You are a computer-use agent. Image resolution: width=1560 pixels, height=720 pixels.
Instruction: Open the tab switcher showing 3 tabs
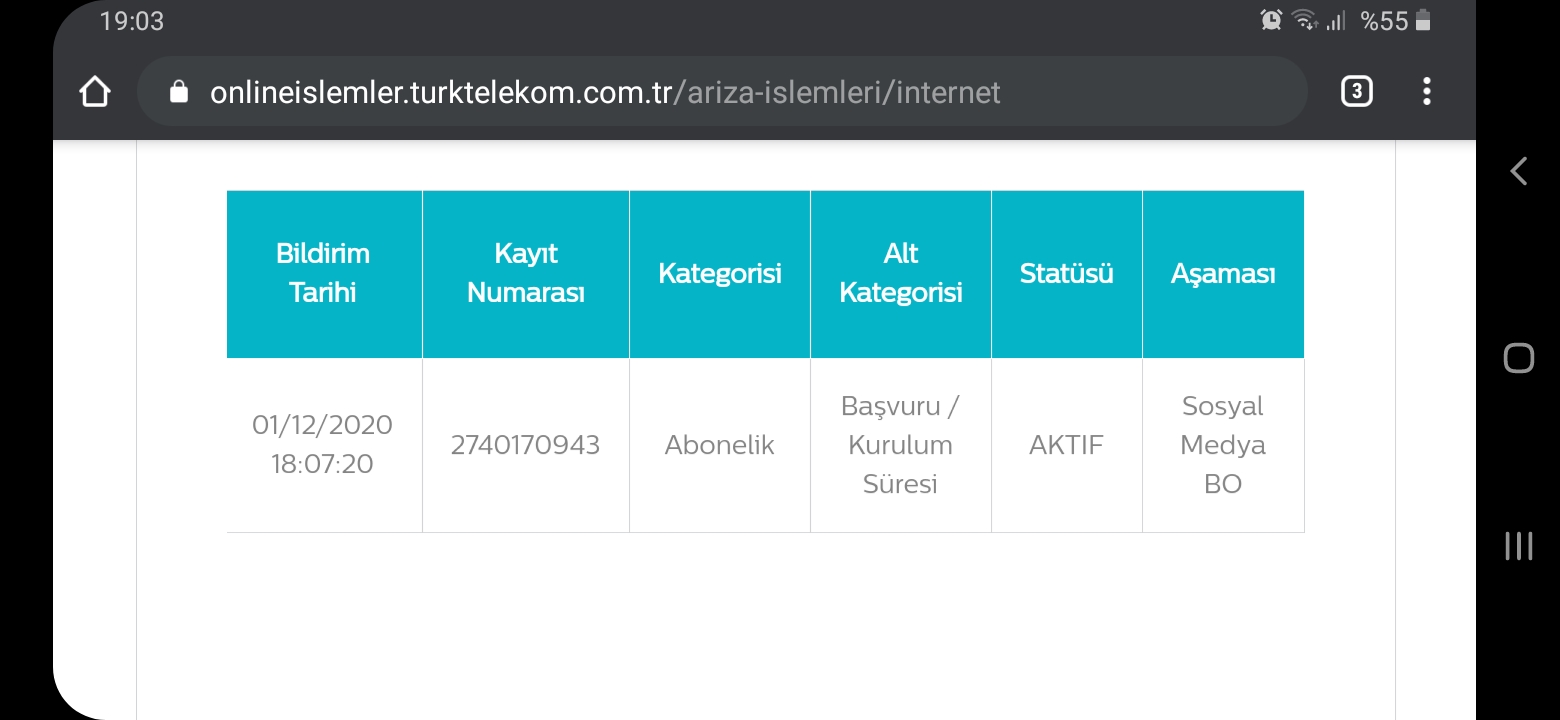tap(1355, 92)
